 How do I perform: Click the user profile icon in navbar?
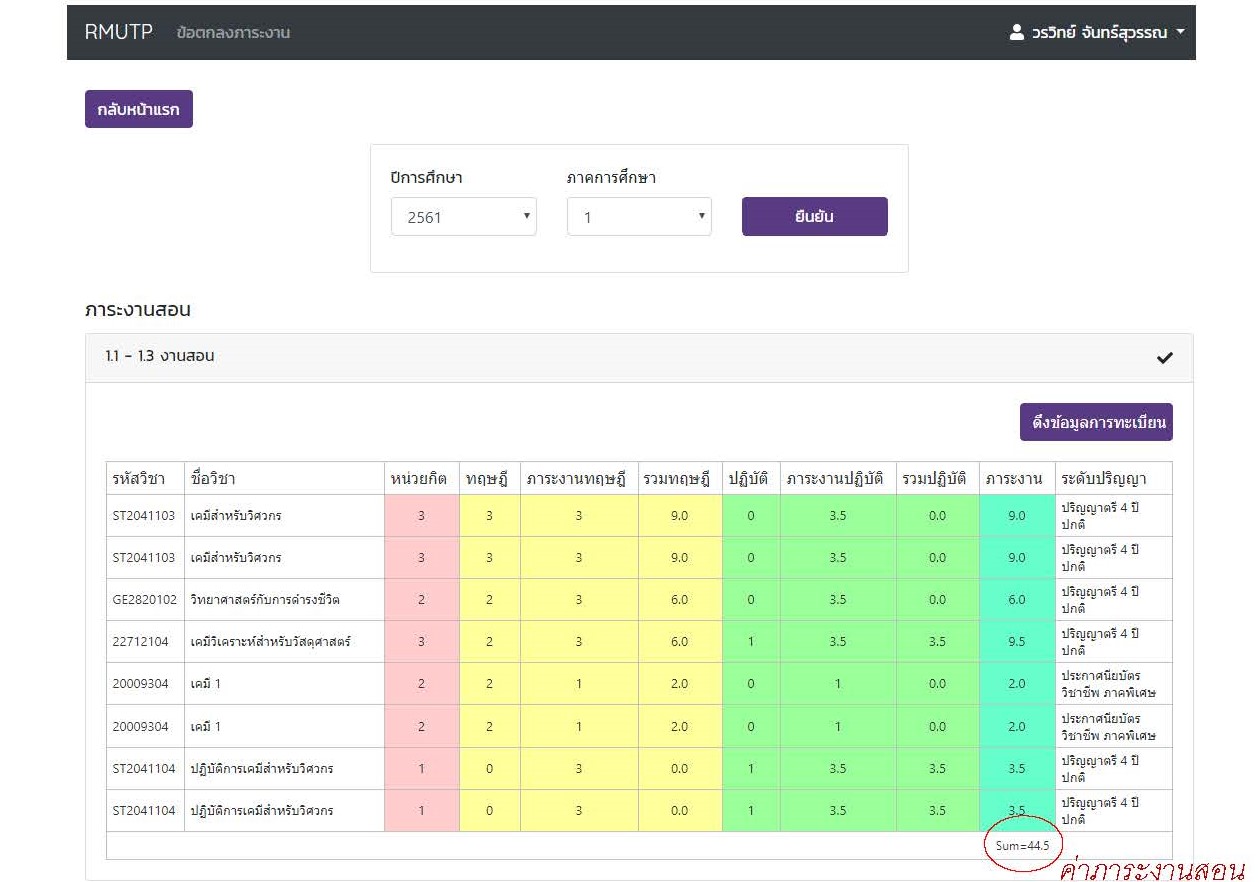coord(1016,32)
